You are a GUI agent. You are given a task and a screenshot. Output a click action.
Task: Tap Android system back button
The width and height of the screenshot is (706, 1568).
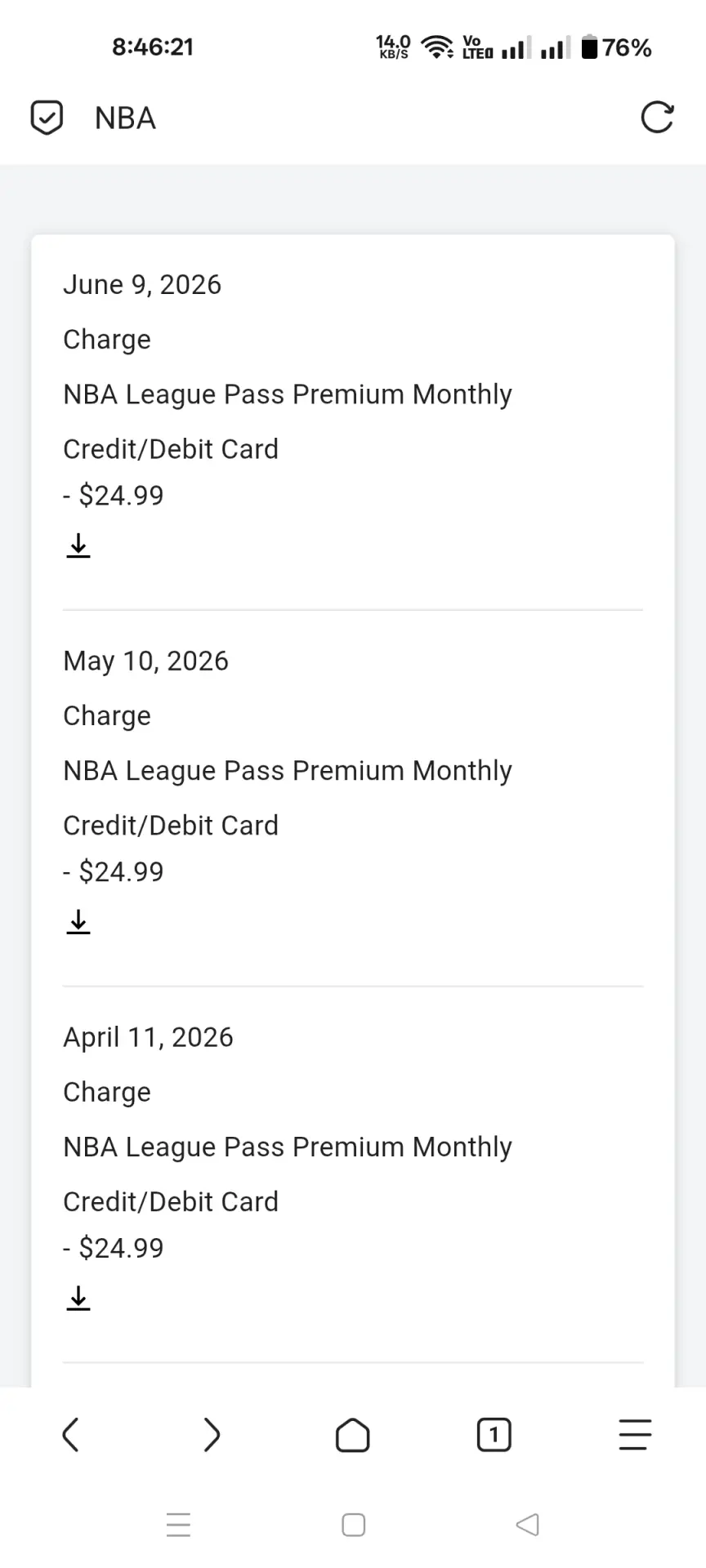528,1525
